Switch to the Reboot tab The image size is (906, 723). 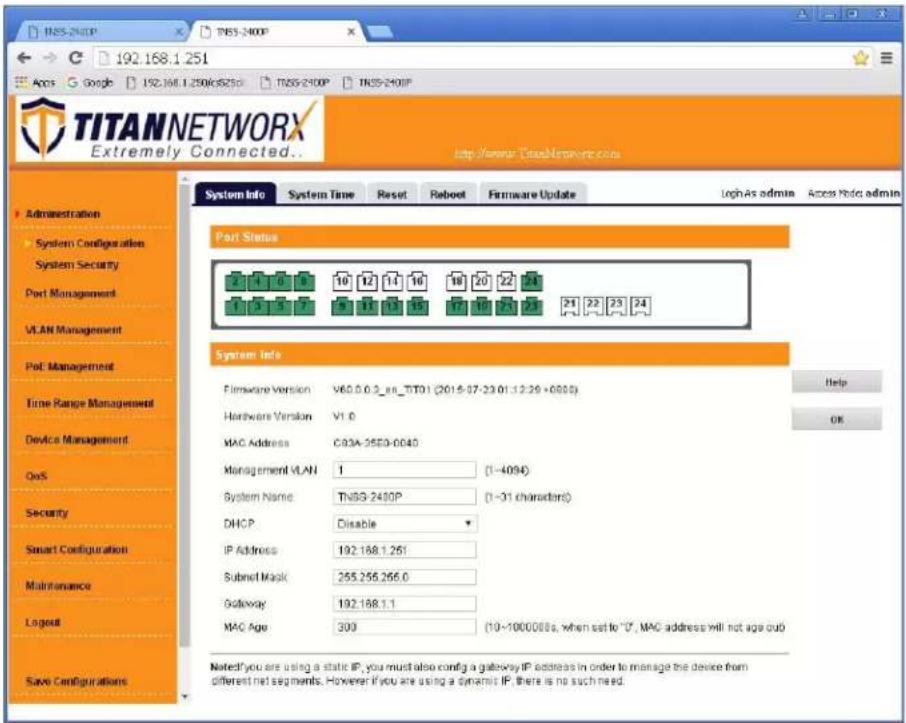click(x=448, y=194)
